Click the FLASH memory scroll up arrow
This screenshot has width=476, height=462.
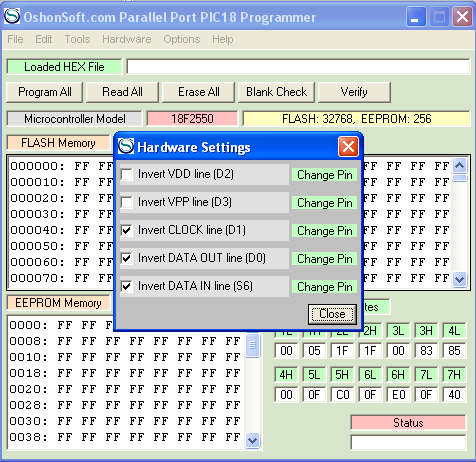(460, 166)
